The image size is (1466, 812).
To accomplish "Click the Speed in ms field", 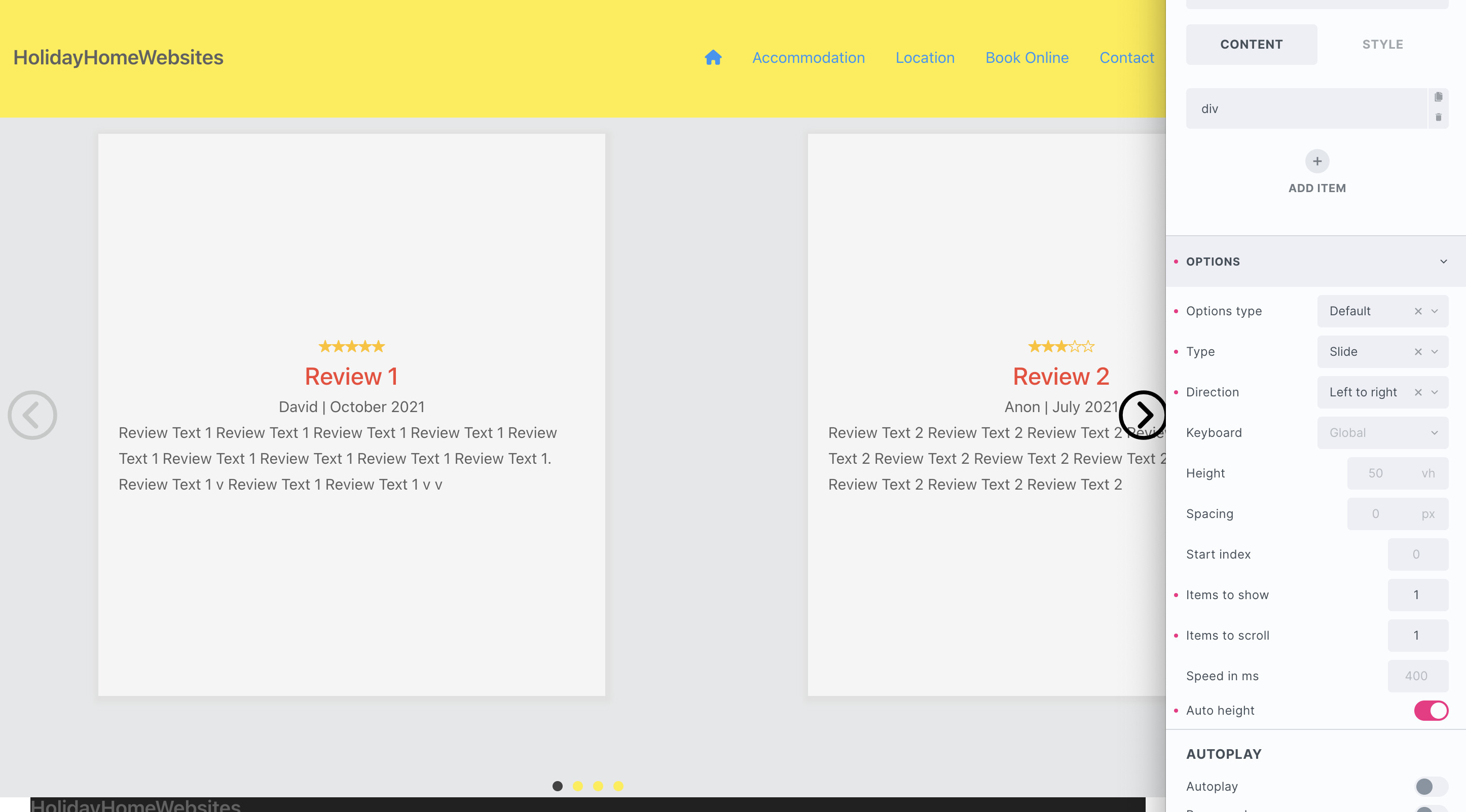I will (1418, 676).
